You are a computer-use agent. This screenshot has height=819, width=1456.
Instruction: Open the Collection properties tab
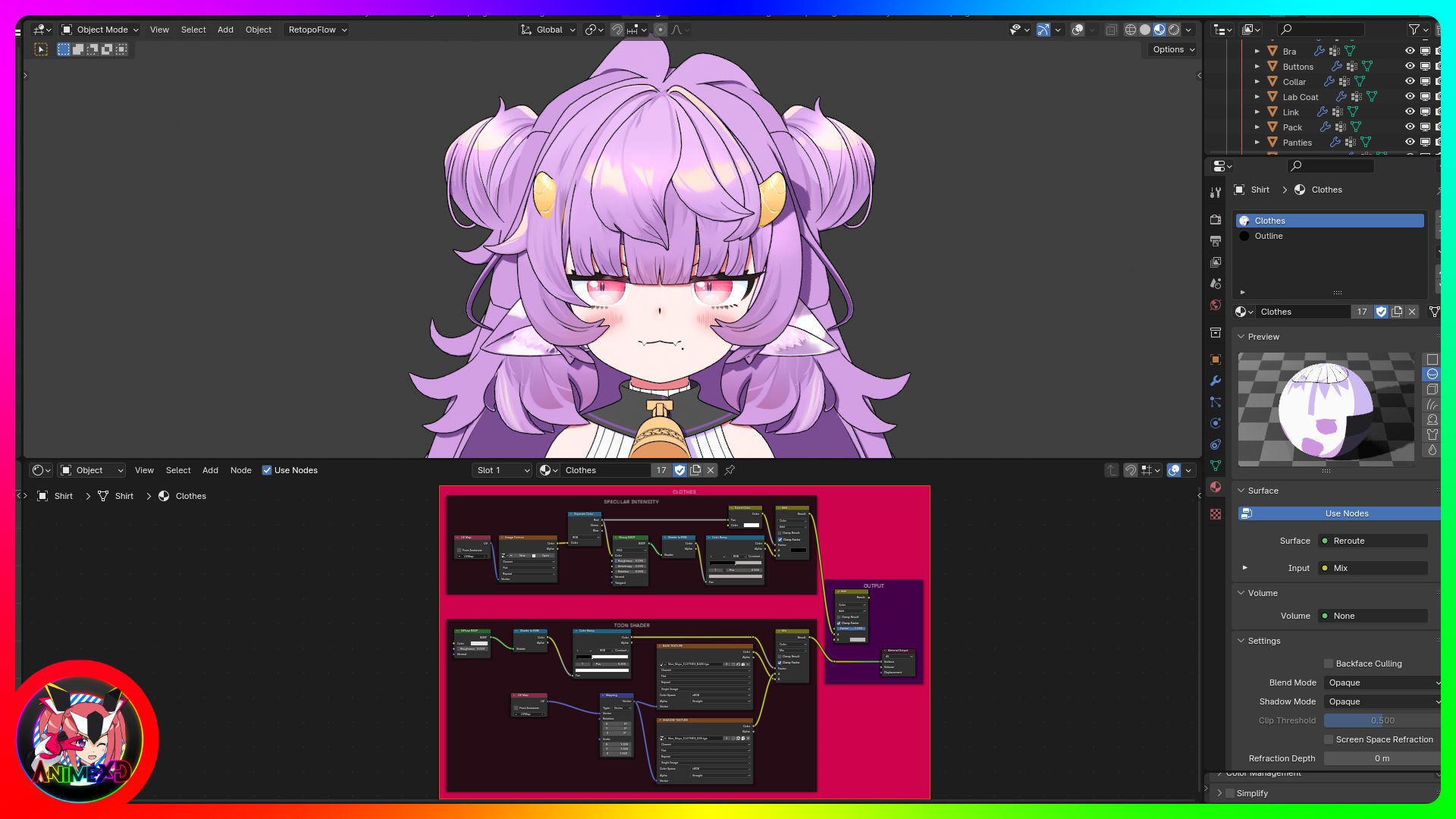1216,332
